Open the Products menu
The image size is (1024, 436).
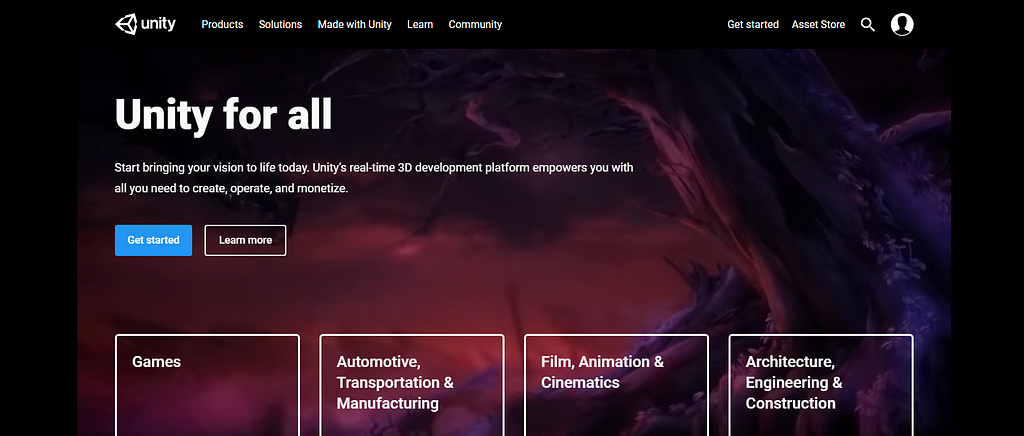click(x=222, y=25)
